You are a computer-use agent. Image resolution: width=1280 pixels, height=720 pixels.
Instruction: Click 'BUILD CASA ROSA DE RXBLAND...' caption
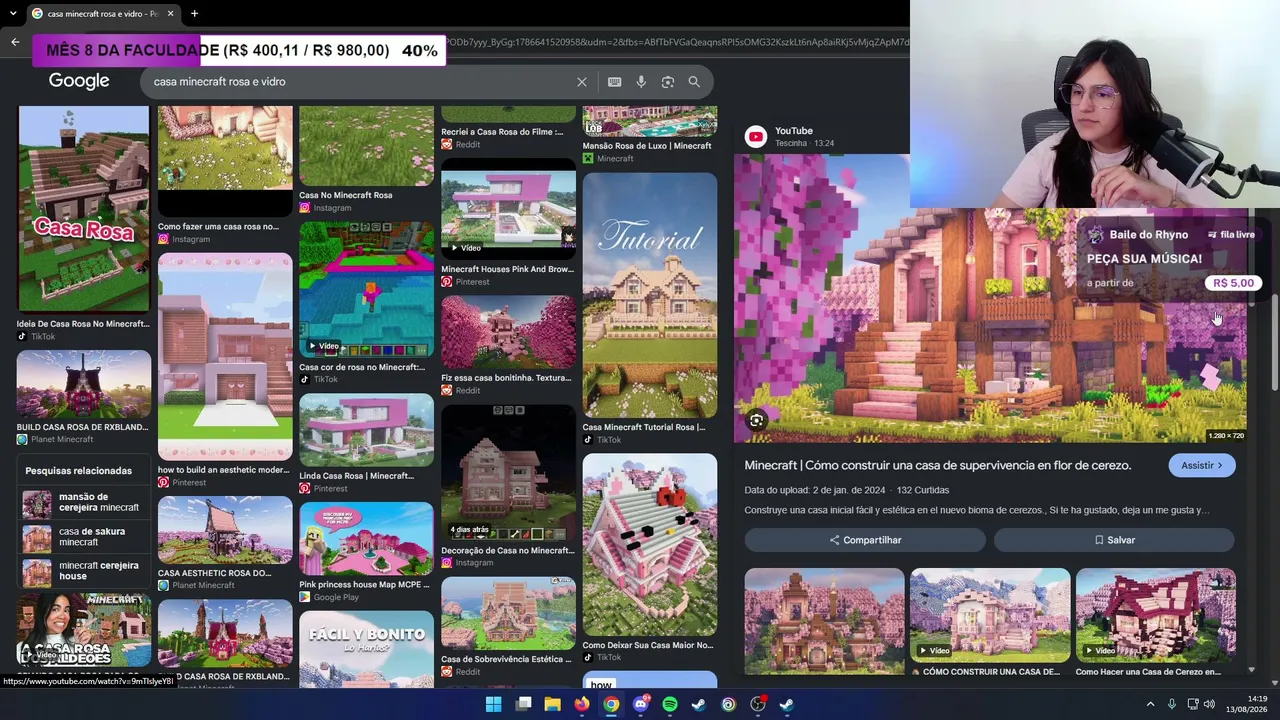coord(82,427)
